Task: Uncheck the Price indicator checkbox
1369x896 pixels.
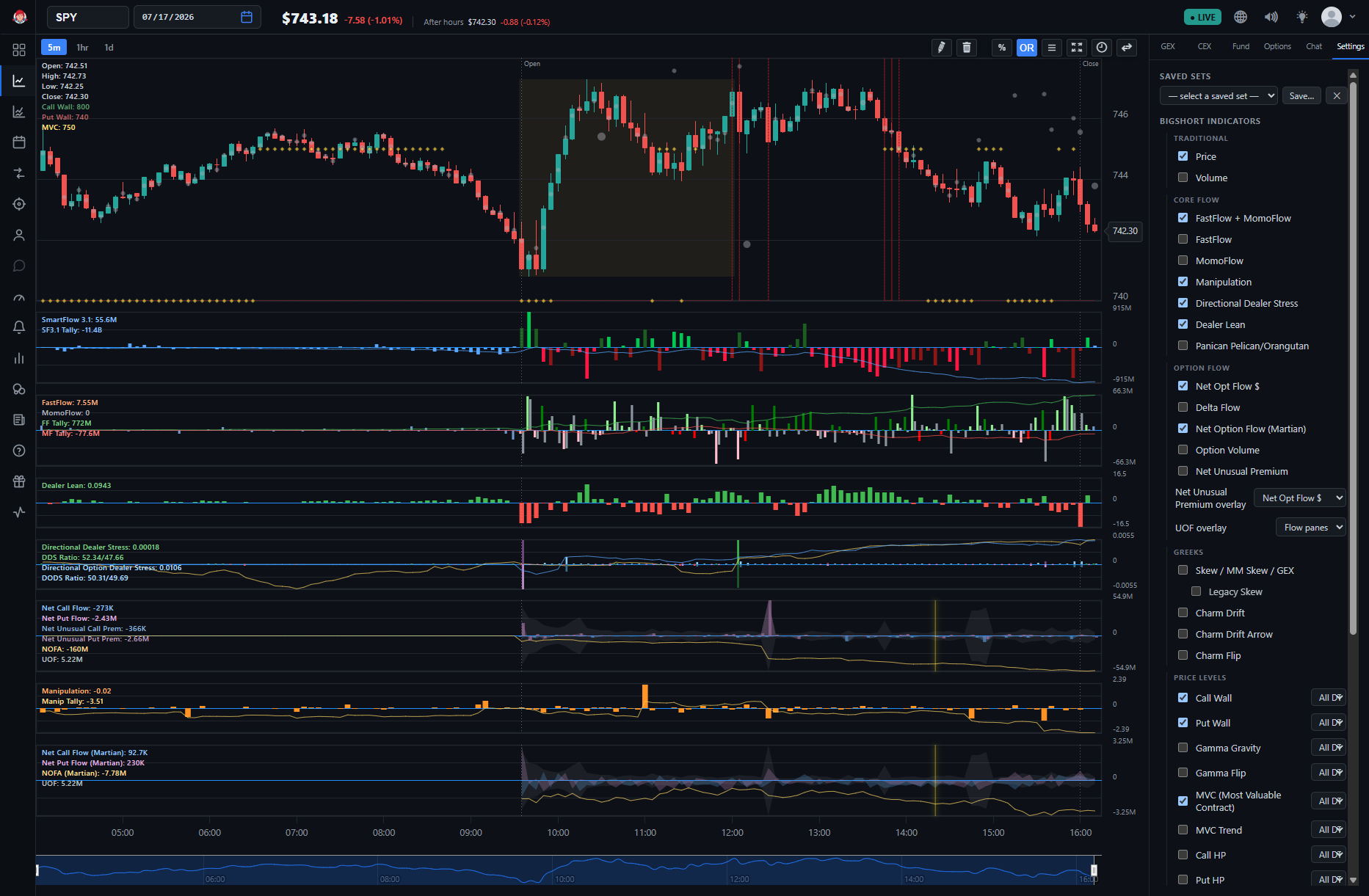Action: [x=1183, y=156]
